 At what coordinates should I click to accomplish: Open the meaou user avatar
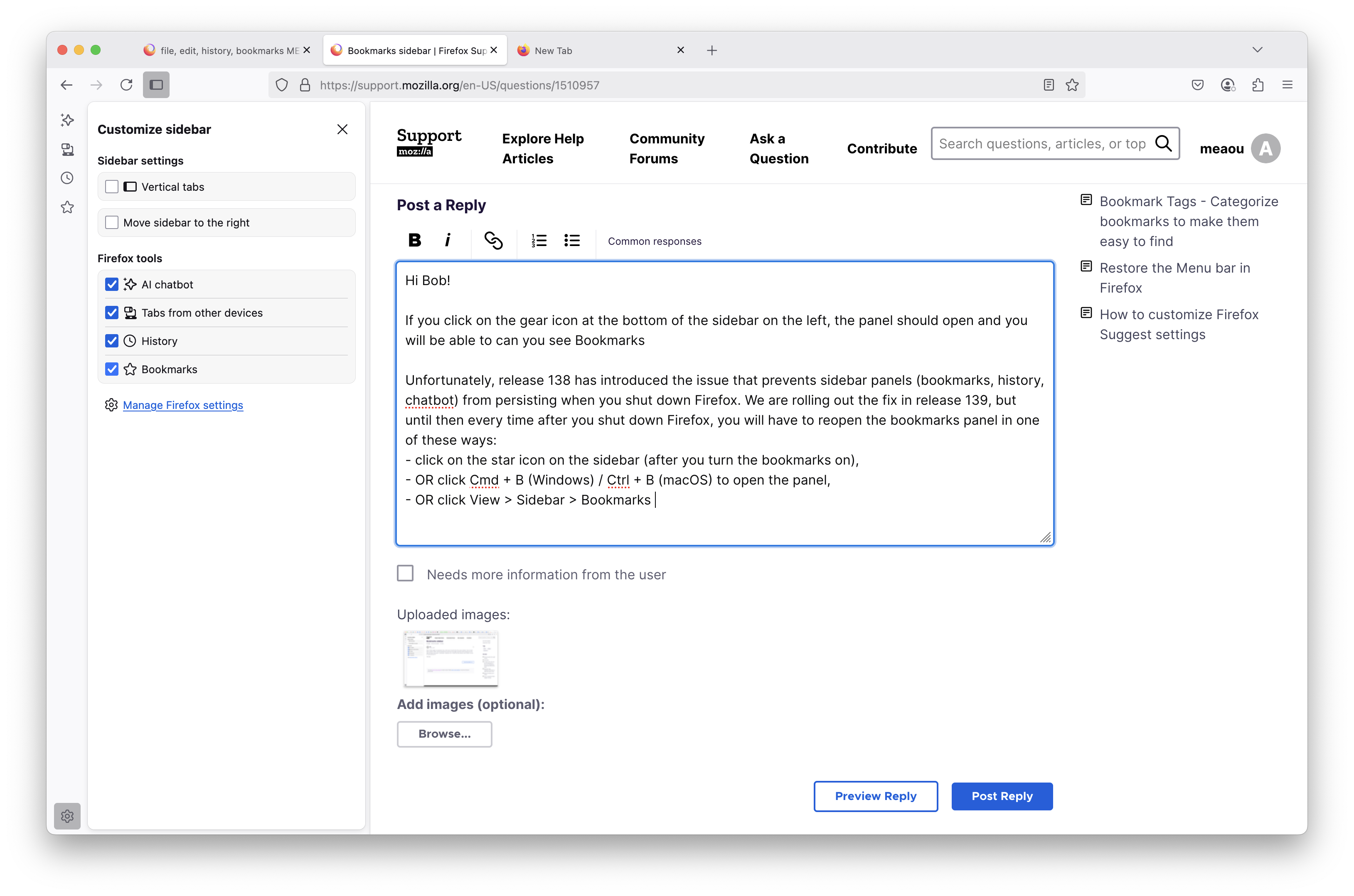tap(1265, 149)
